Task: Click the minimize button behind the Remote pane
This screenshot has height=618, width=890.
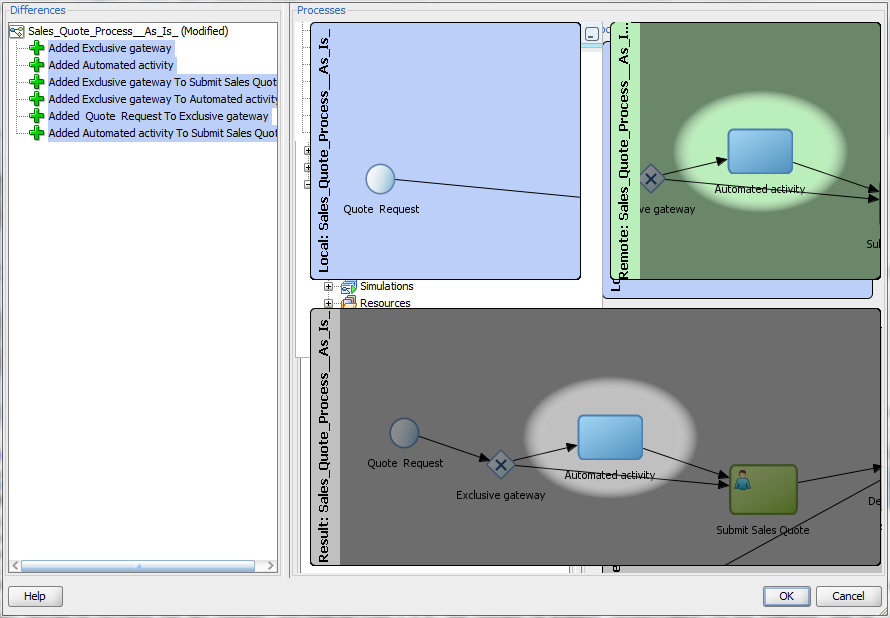Action: pyautogui.click(x=591, y=35)
